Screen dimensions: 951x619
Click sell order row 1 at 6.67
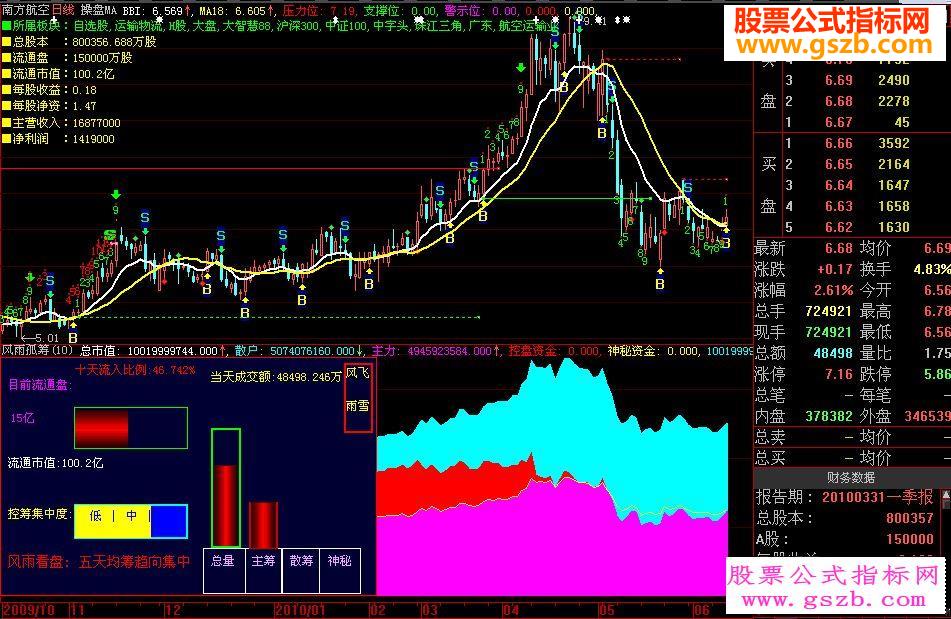pos(848,122)
